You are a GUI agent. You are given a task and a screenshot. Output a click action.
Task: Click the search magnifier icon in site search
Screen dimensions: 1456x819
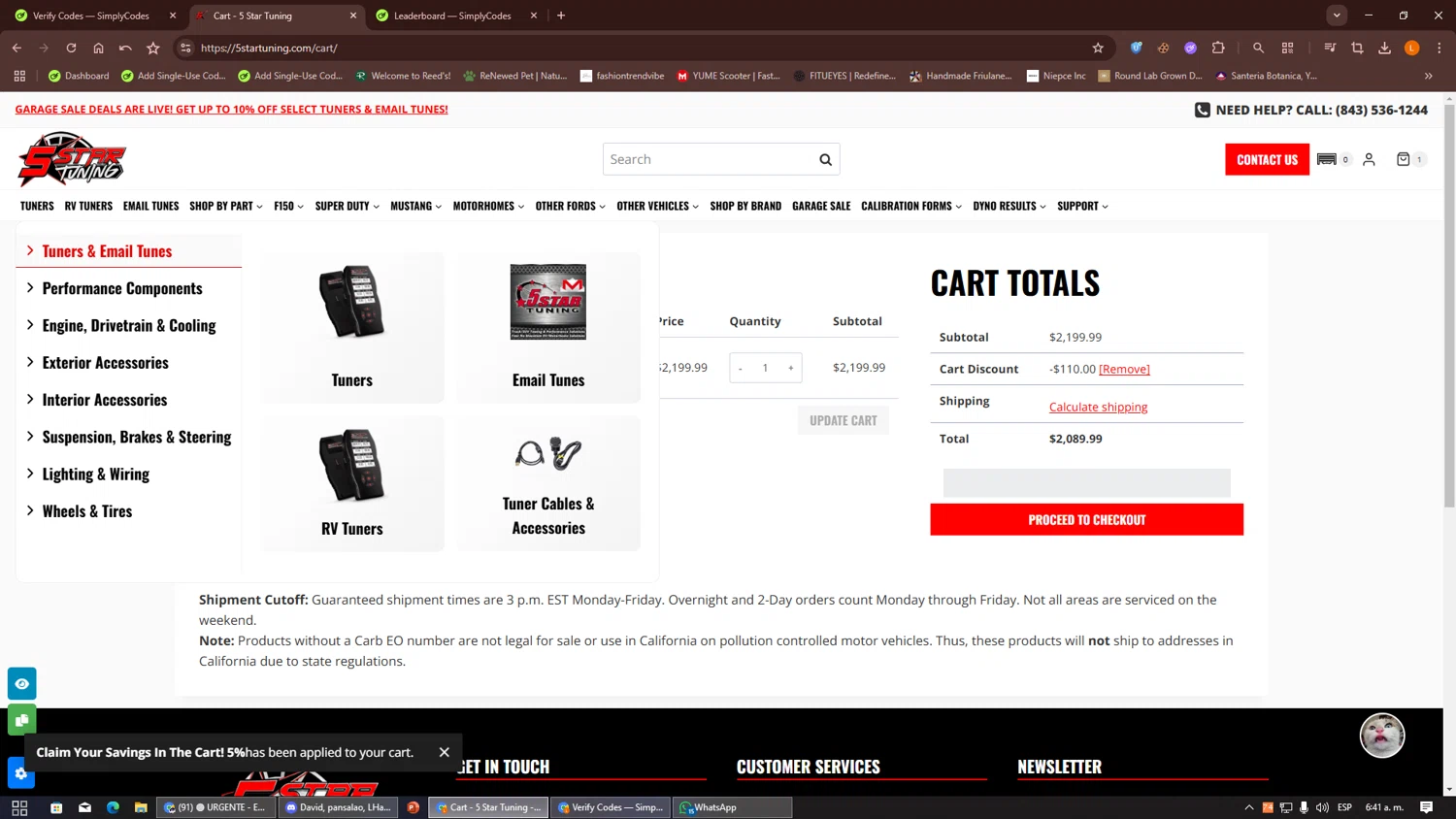825,159
